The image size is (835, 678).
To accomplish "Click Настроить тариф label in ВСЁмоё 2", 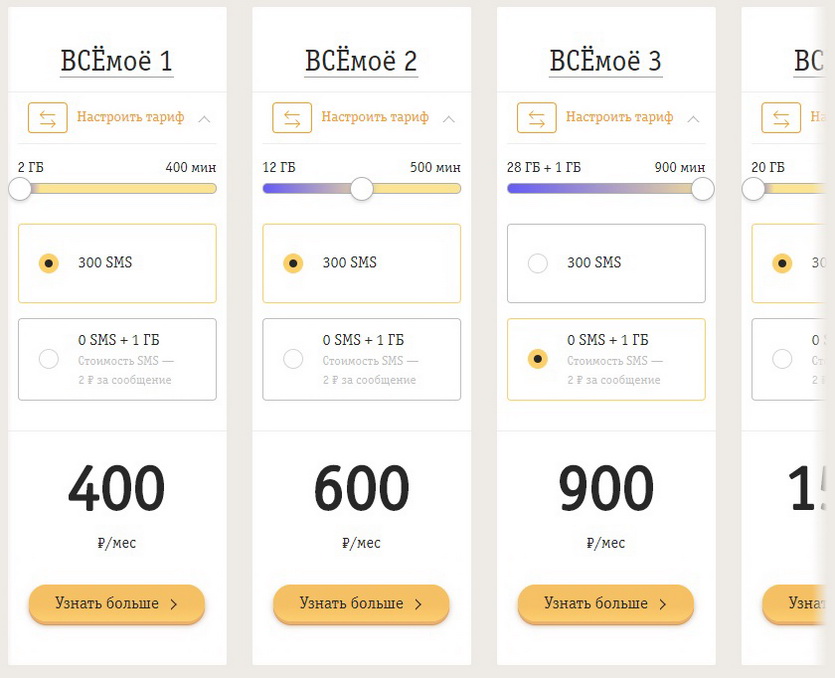I will click(375, 117).
